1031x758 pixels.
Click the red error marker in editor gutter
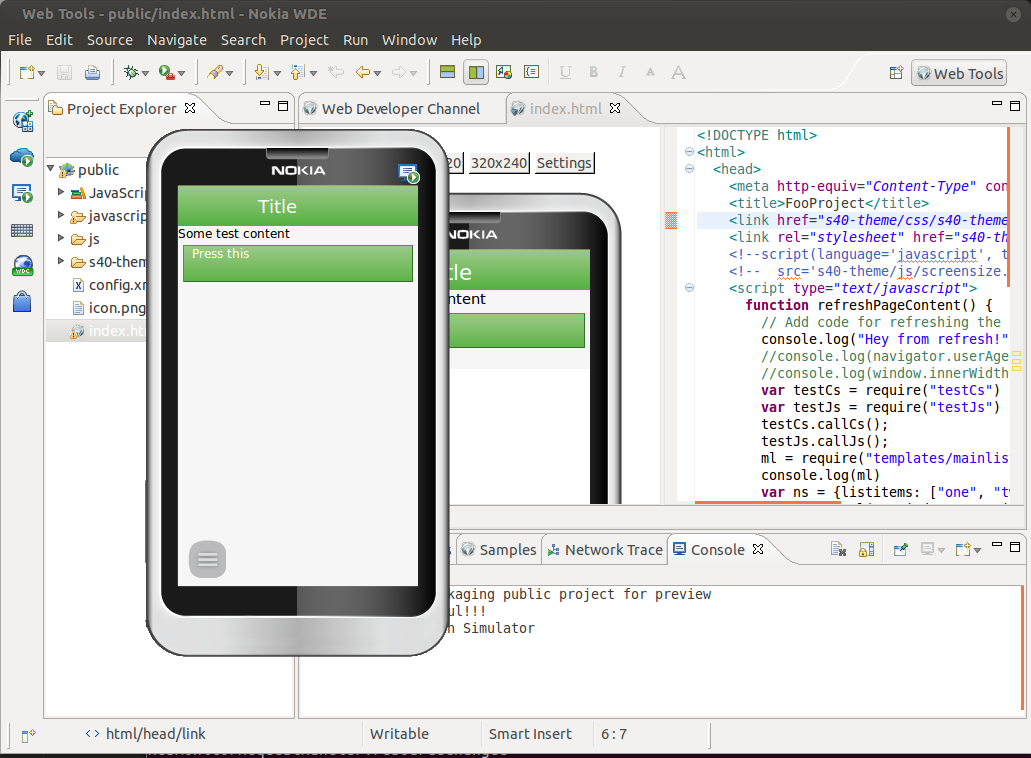coord(671,220)
